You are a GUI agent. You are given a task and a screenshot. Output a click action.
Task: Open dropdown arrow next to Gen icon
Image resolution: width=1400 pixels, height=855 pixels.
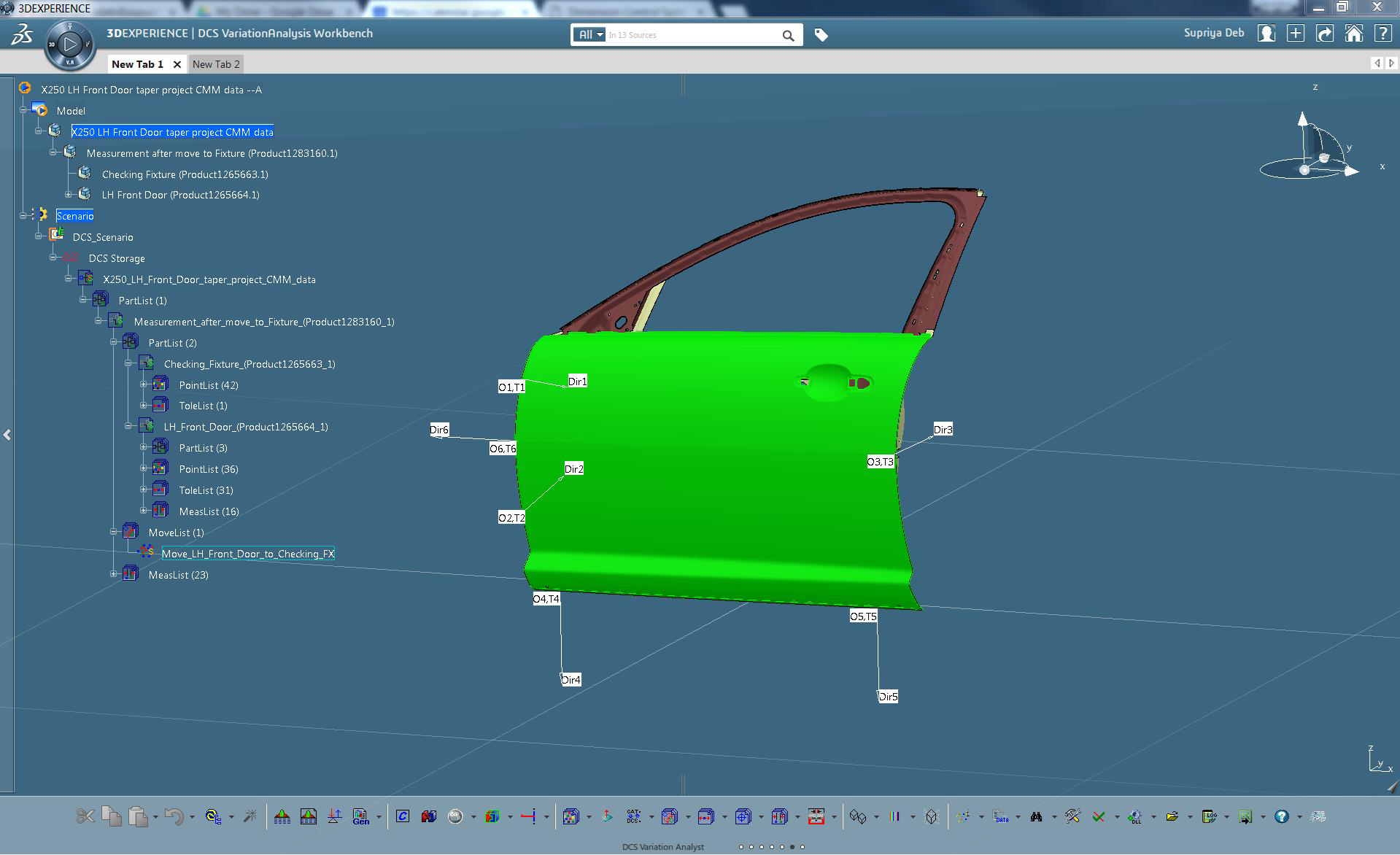[x=379, y=817]
